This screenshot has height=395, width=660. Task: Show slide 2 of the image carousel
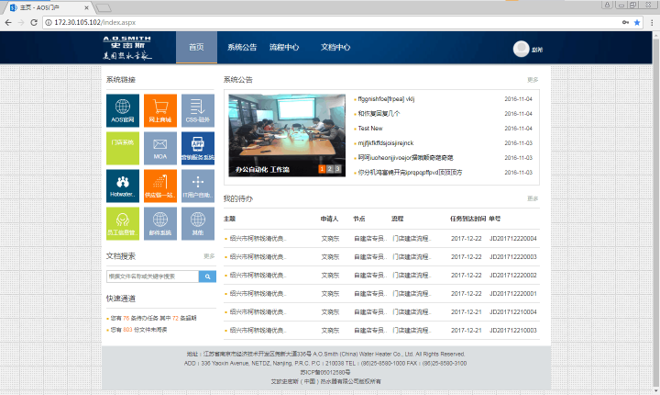pyautogui.click(x=330, y=169)
